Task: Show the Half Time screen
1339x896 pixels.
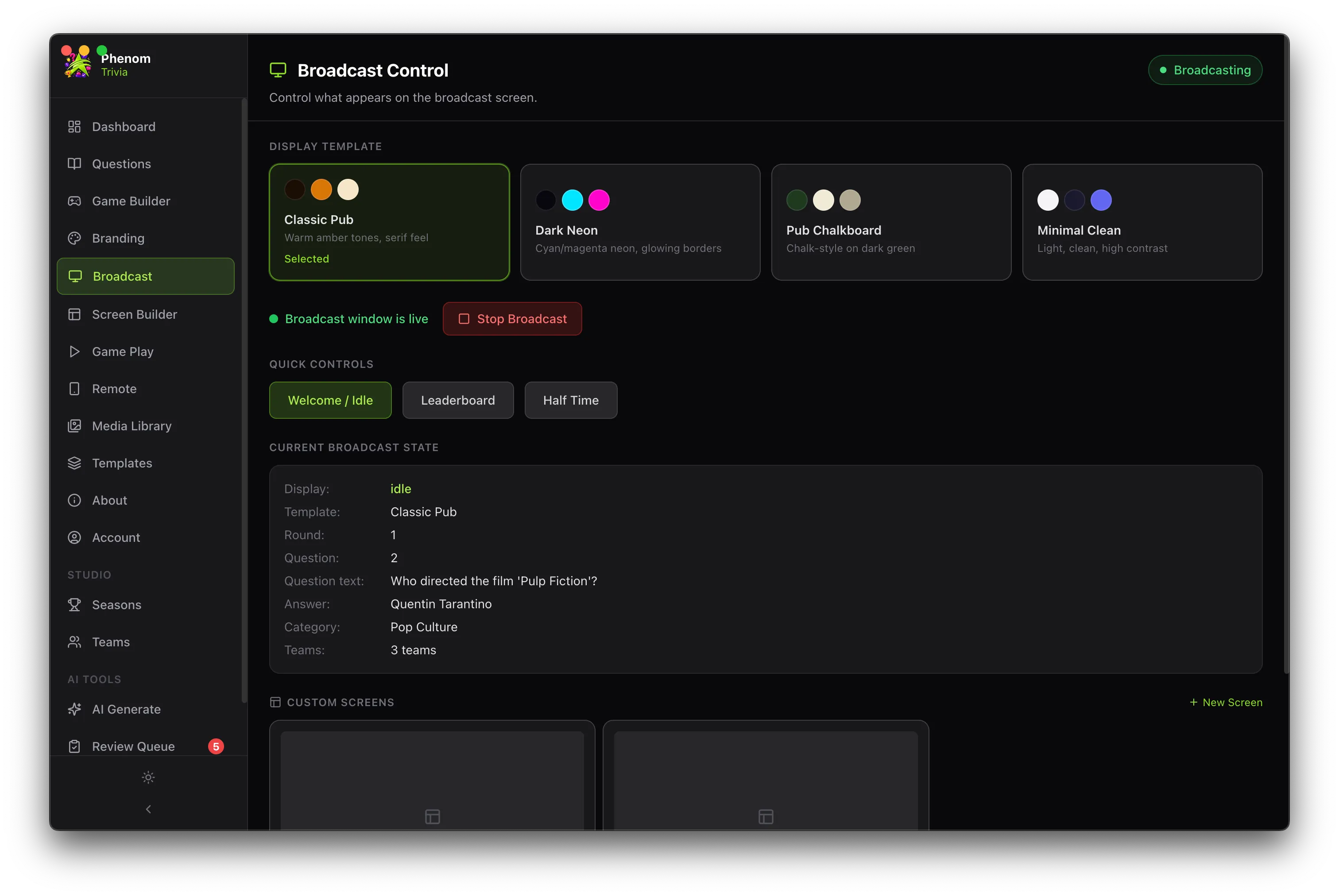Action: (571, 400)
